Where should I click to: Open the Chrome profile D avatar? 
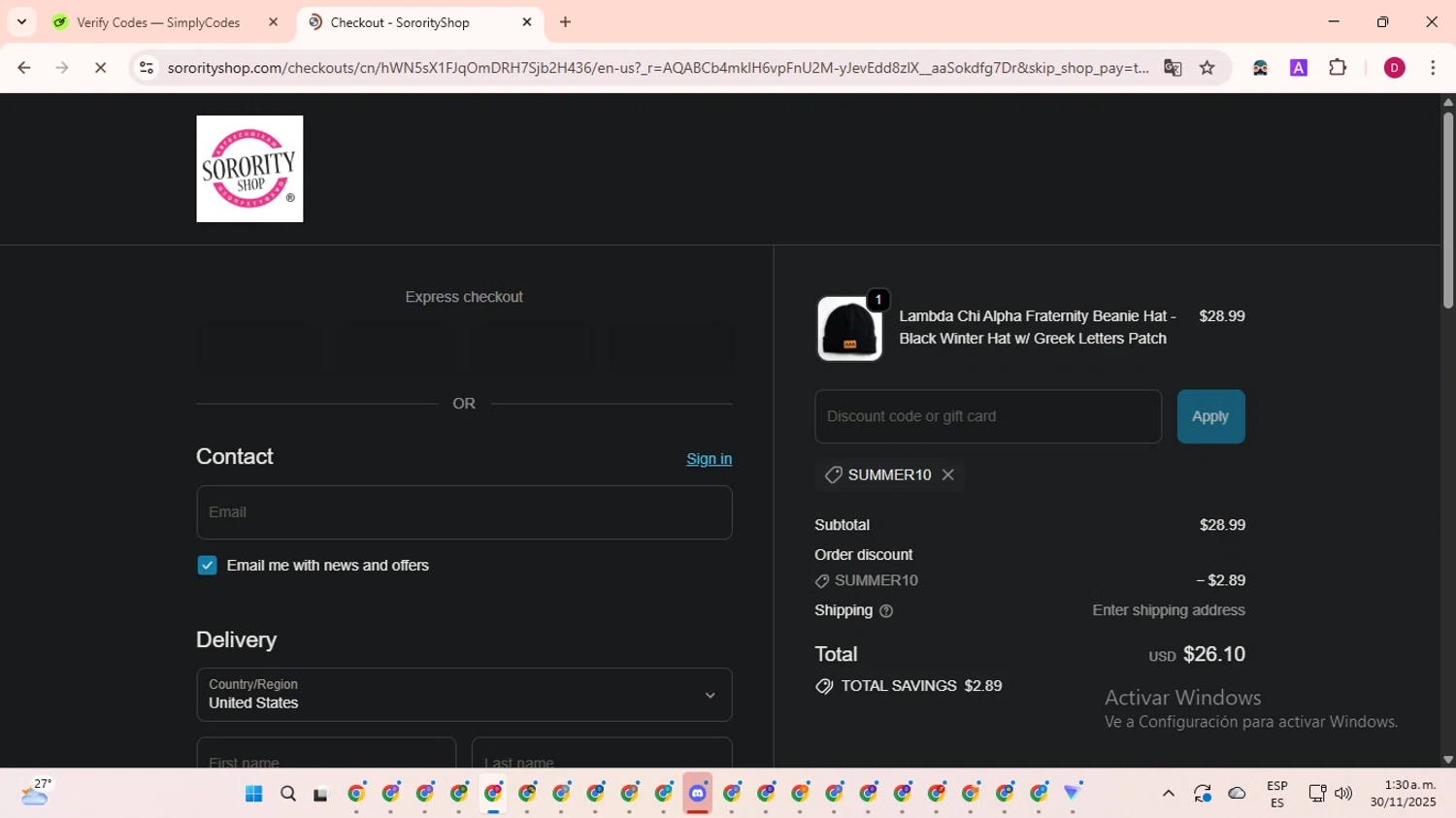point(1394,68)
